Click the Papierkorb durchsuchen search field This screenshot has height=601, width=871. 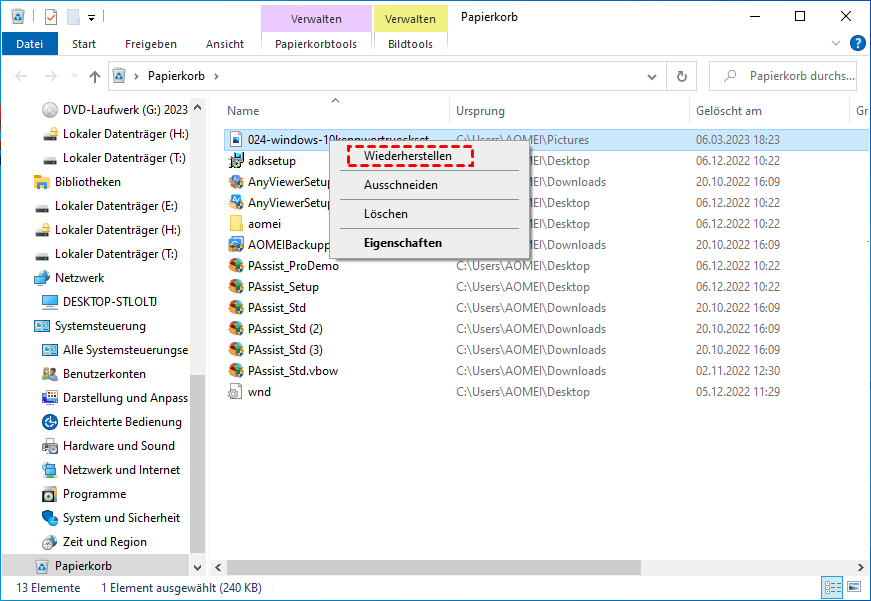coord(783,76)
